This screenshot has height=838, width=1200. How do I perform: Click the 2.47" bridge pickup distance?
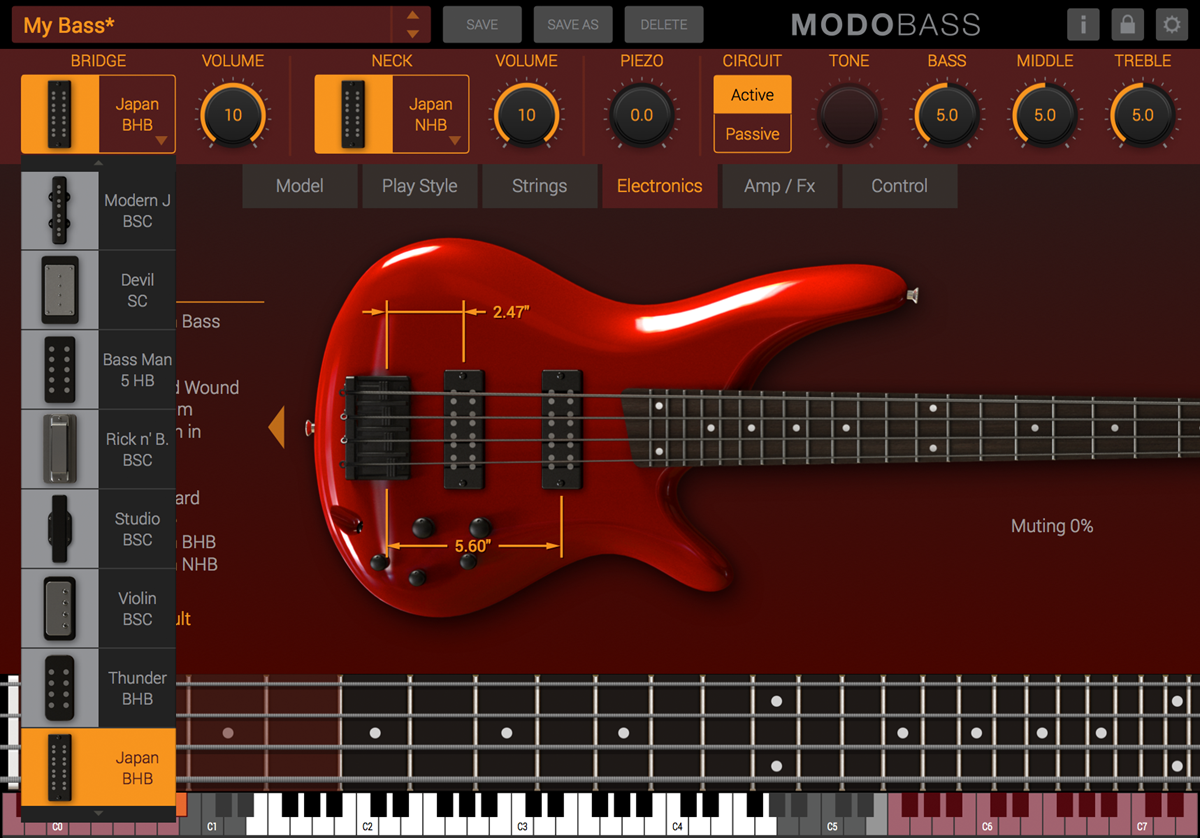click(511, 312)
